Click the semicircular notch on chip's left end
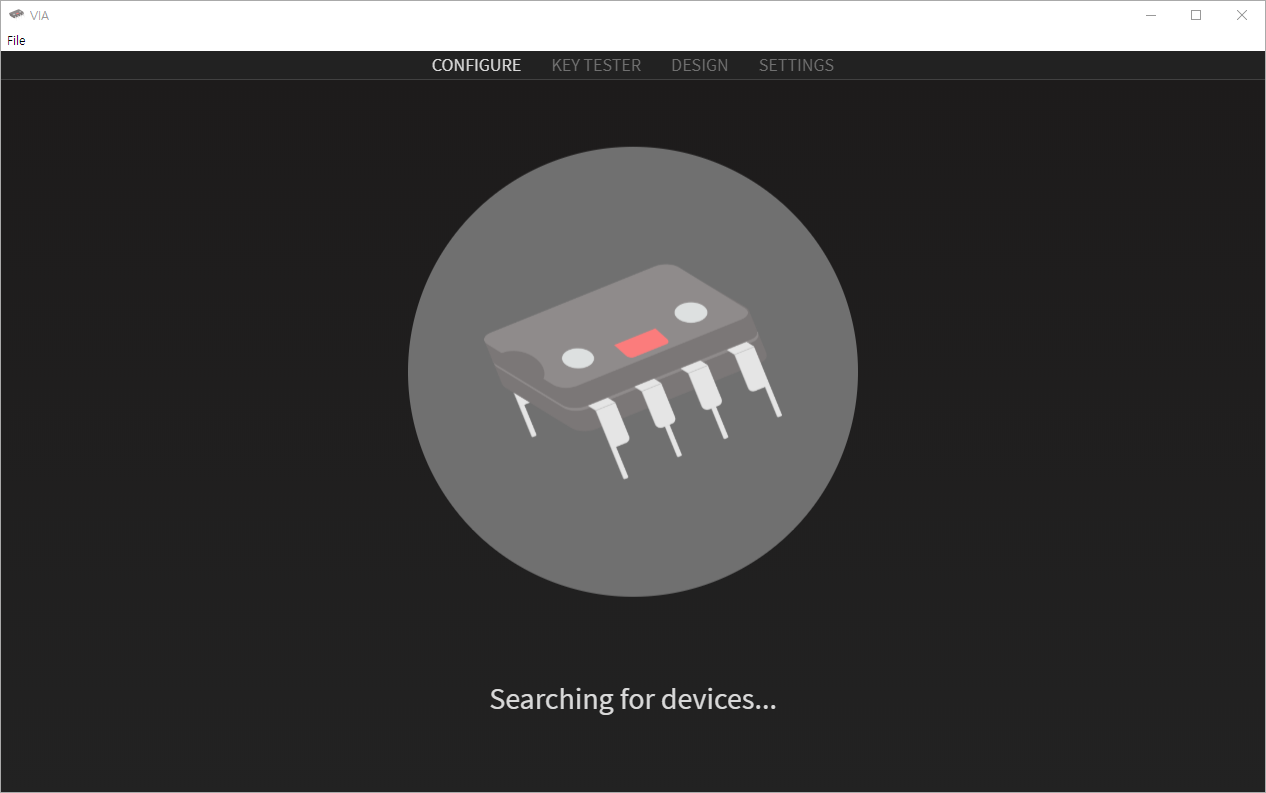This screenshot has height=793, width=1266. (515, 367)
